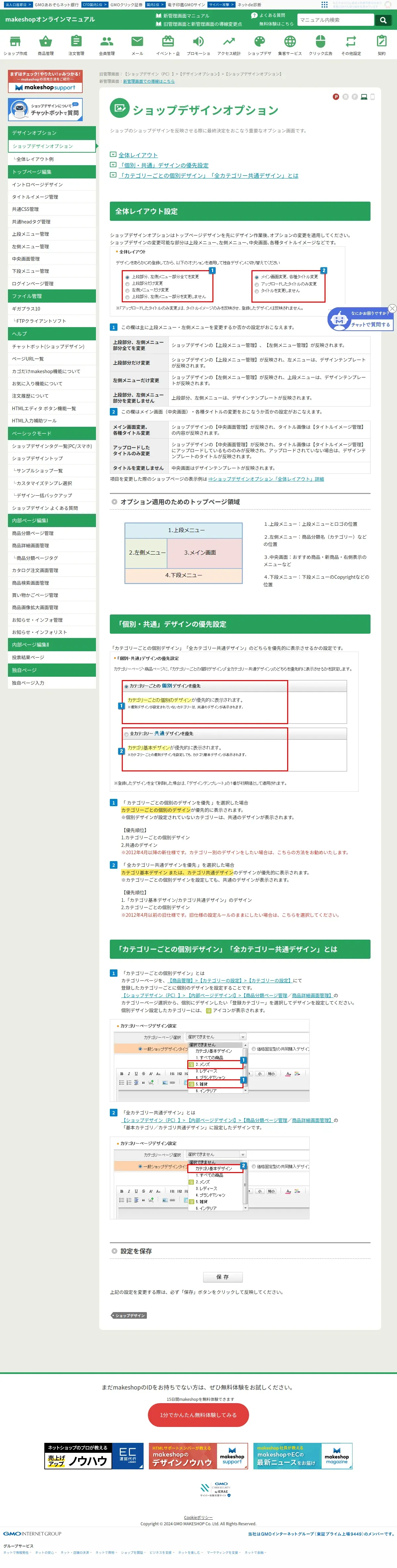The image size is (397, 1568).
Task: Open the ファイル管理 sidebar section
Action: click(52, 296)
